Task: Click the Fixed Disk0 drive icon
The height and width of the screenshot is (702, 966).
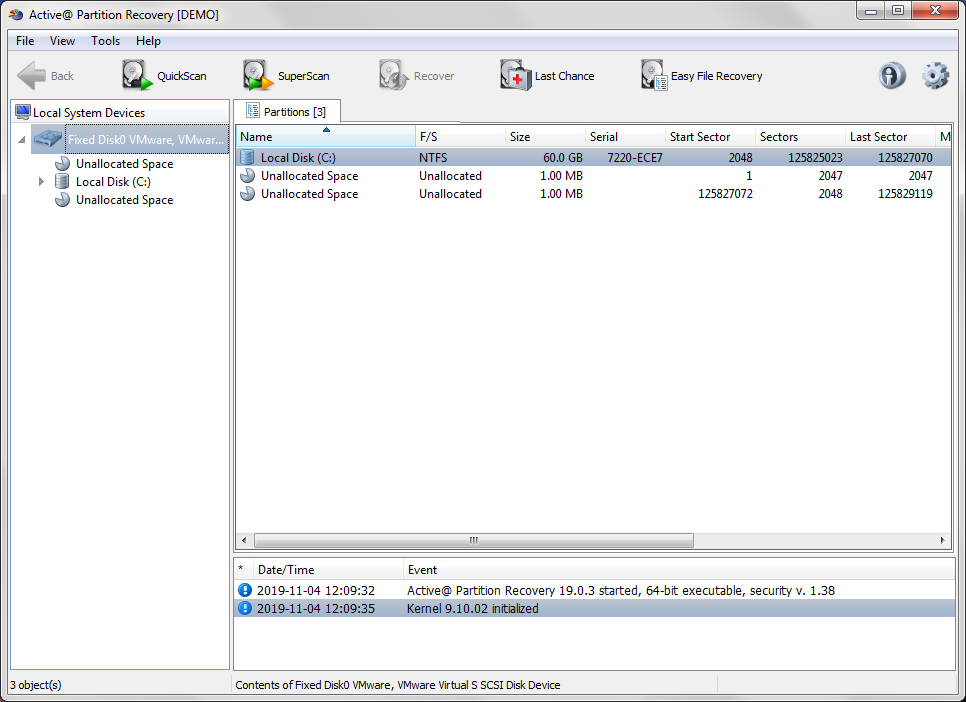Action: click(x=47, y=139)
